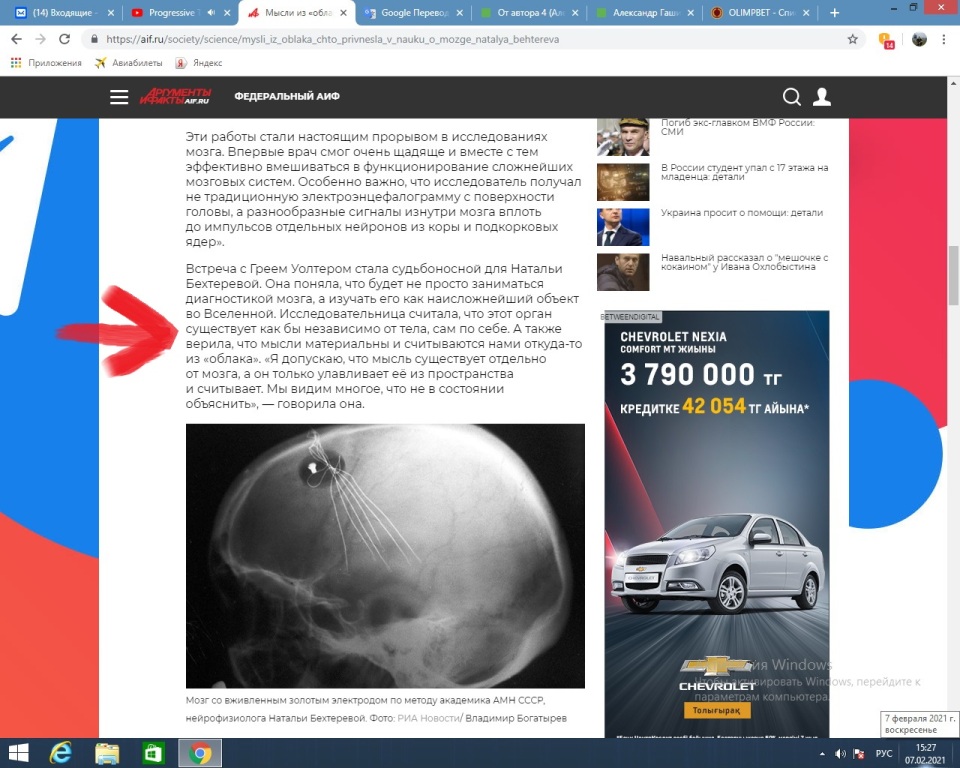Switch to the От автора 4 tab

[527, 12]
